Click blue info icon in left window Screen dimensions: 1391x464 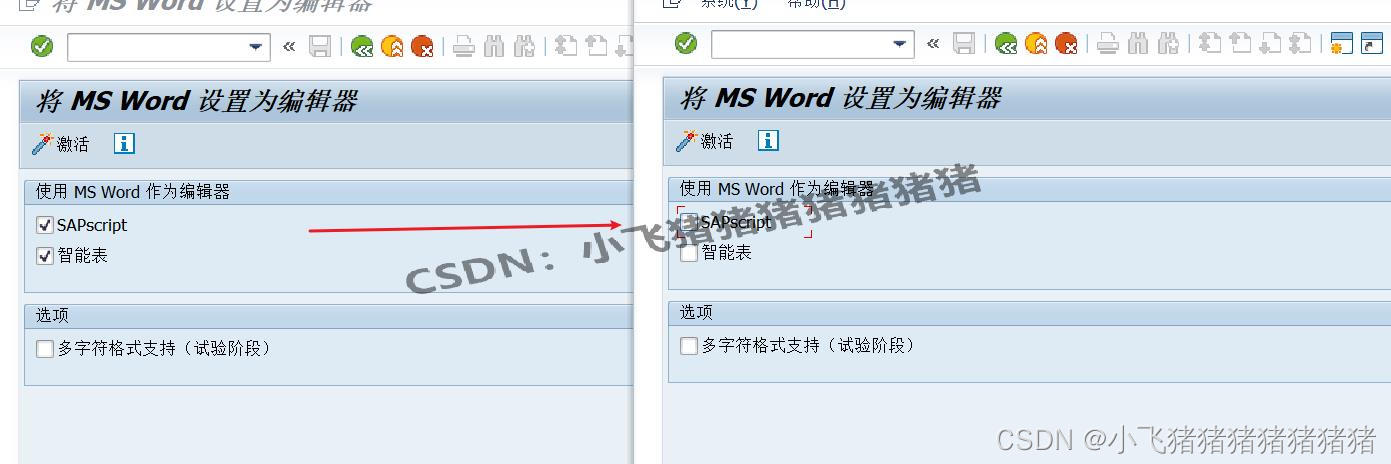(124, 143)
